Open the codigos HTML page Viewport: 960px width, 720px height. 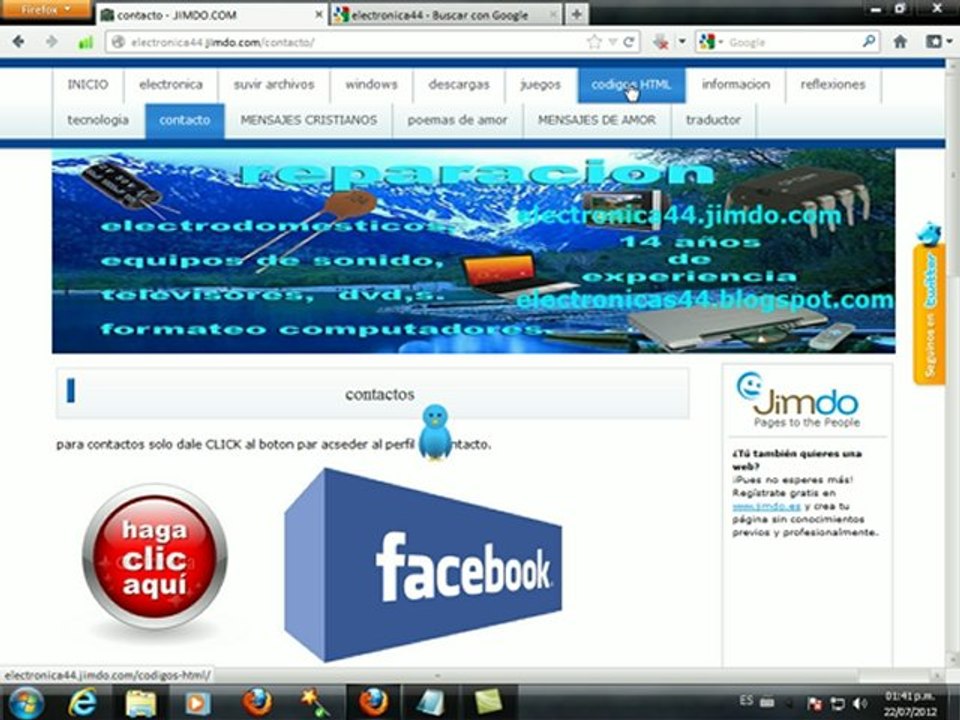coord(631,84)
